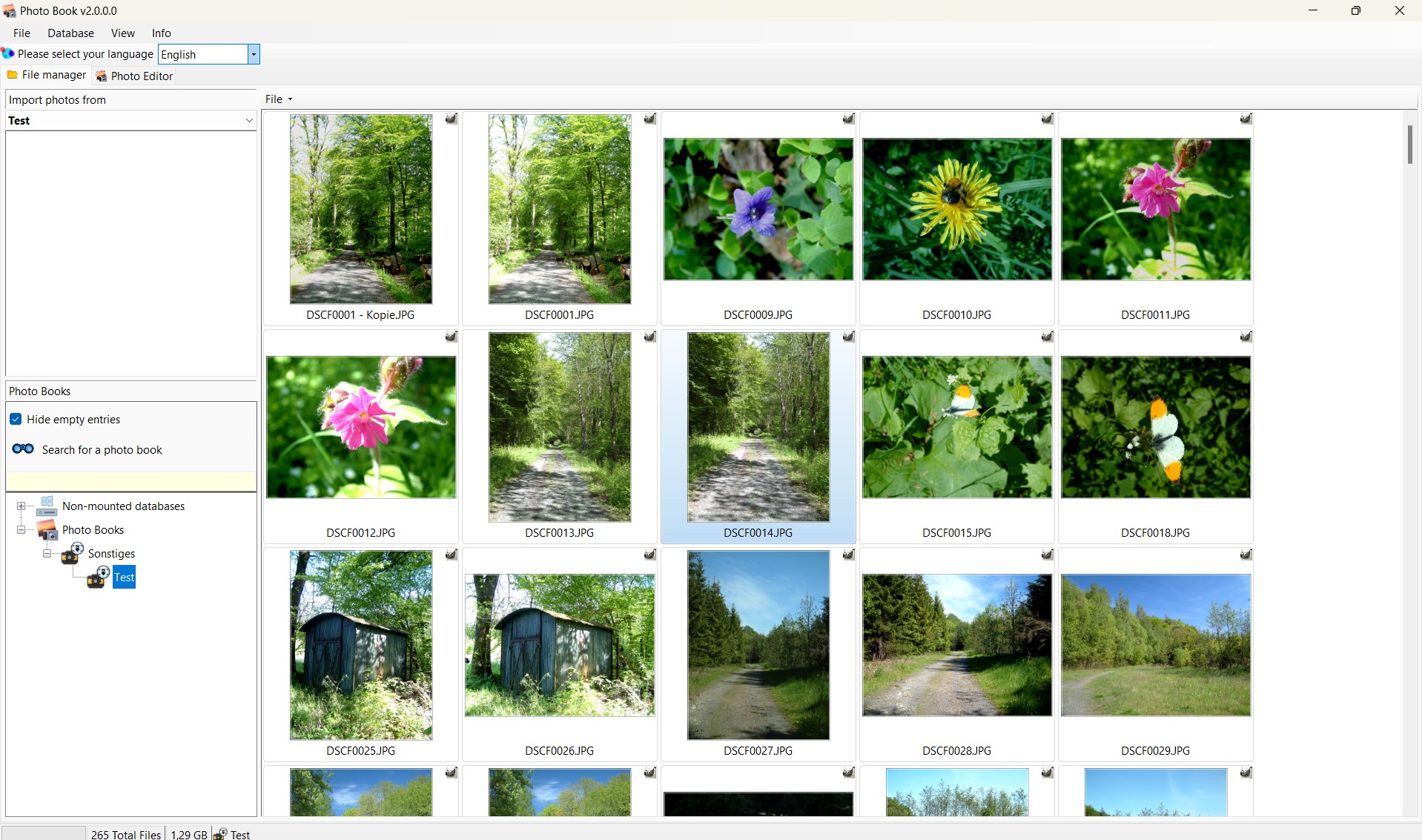The width and height of the screenshot is (1422, 840).
Task: Switch to the Photo Editor tab
Action: [134, 76]
